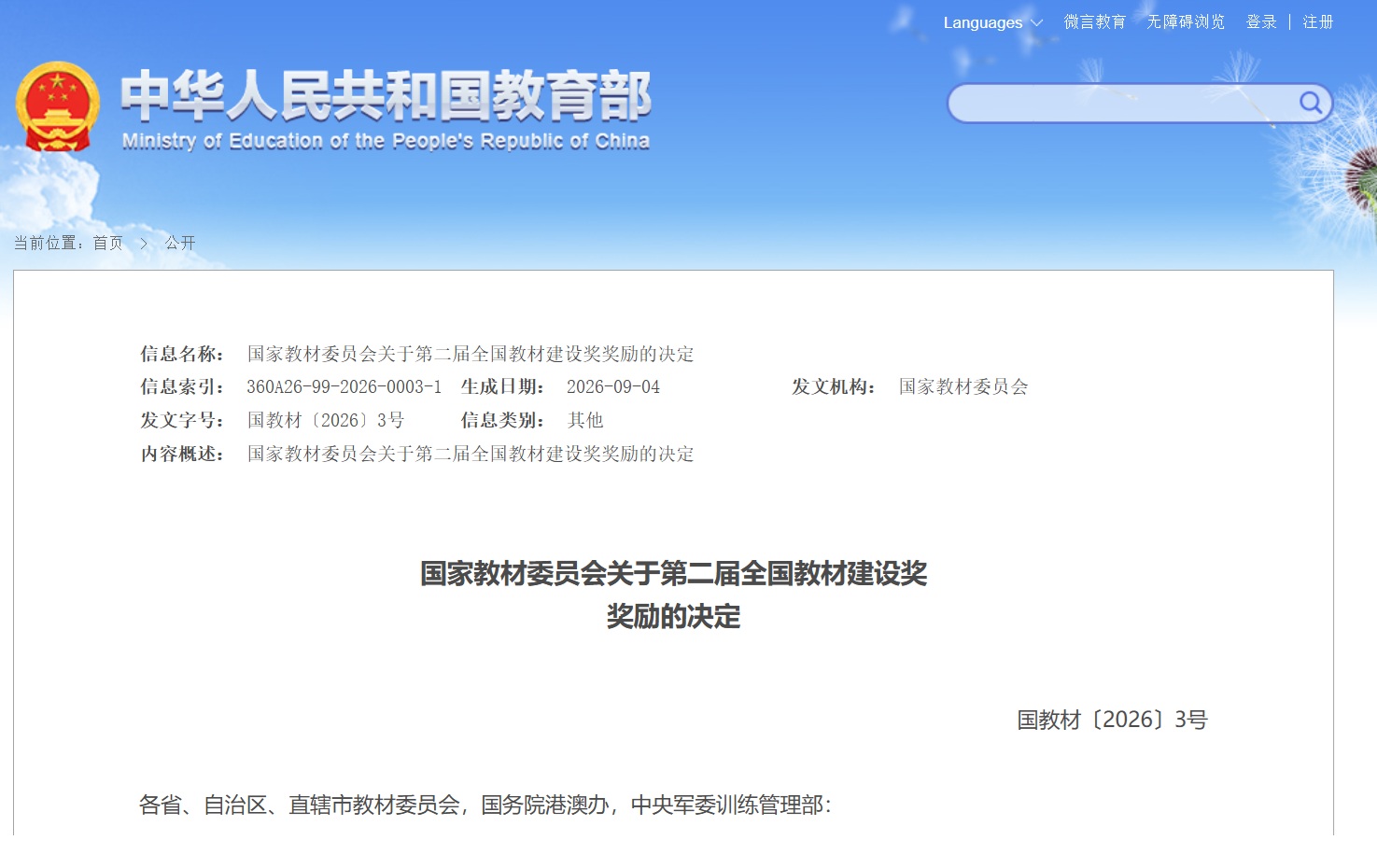Click the 登录 login link
1377x868 pixels.
1261,22
